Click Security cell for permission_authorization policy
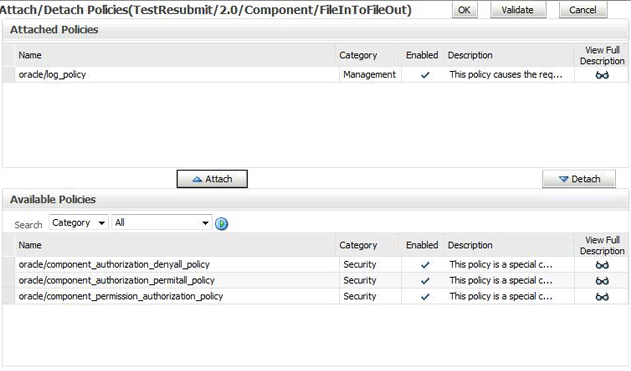This screenshot has width=631, height=371. pyautogui.click(x=370, y=296)
